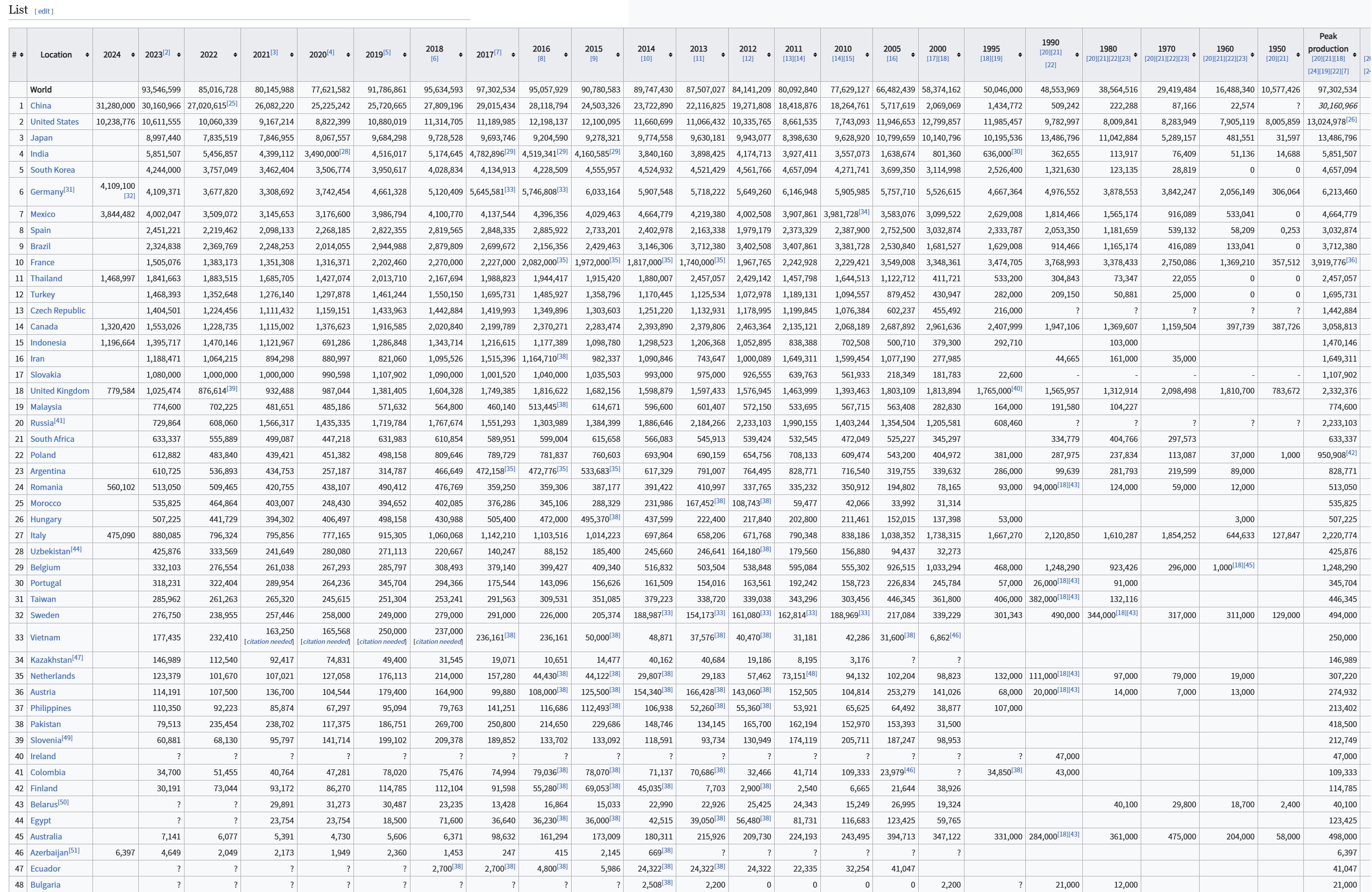Select Canada peak production 3,058,813

pyautogui.click(x=1340, y=327)
